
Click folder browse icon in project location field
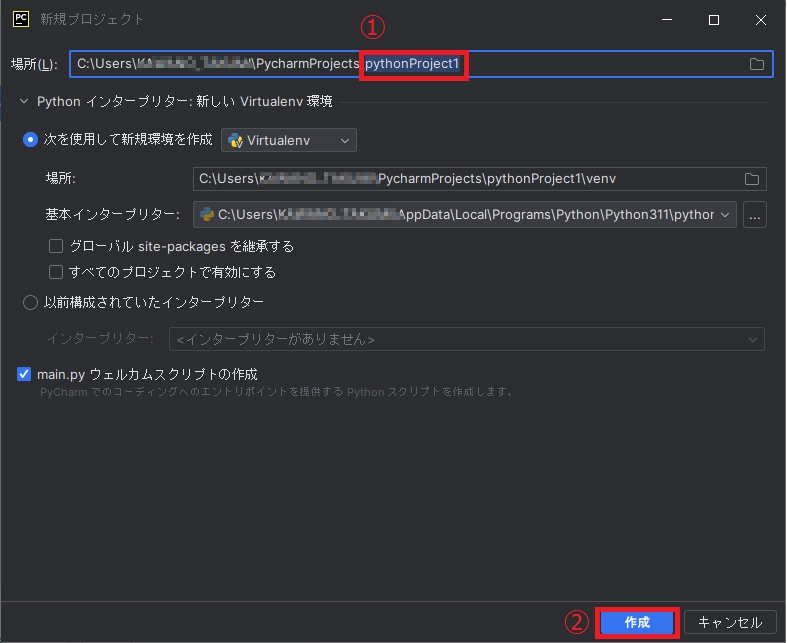pos(757,65)
